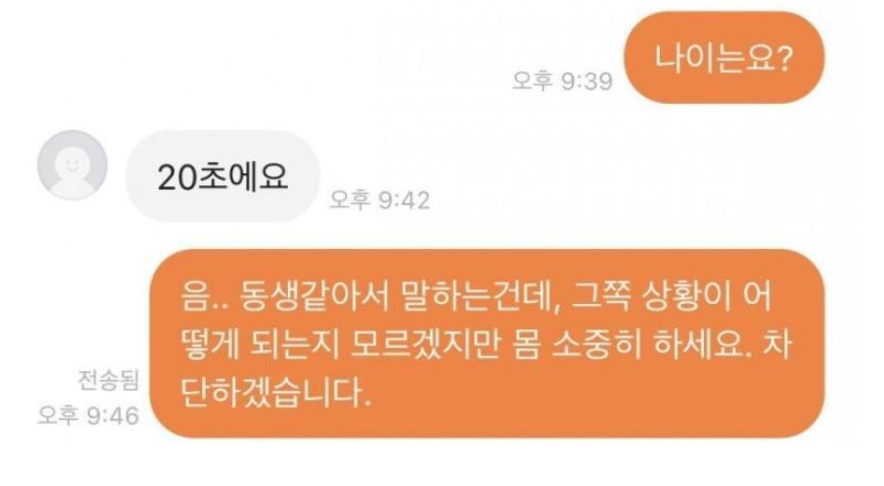Select the long orange message starting with '음..'
This screenshot has height=486, width=884.
coord(487,343)
